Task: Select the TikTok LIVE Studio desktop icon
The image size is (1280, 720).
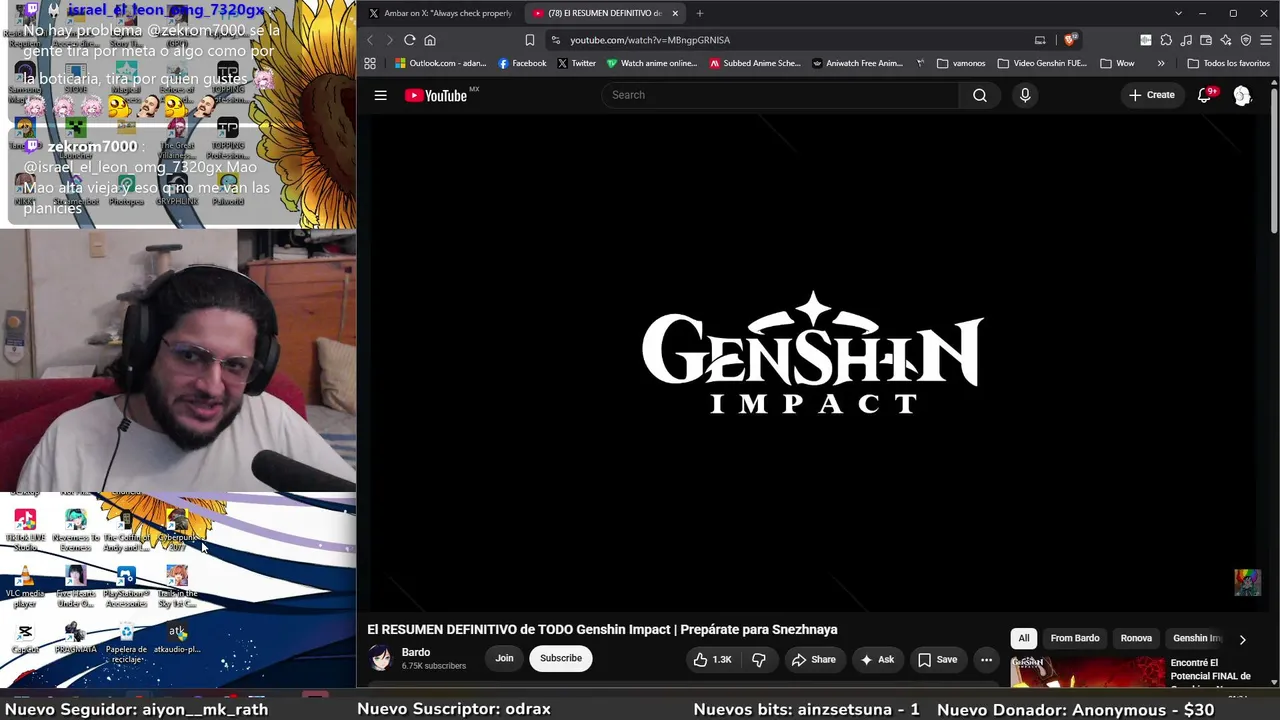Action: [25, 530]
